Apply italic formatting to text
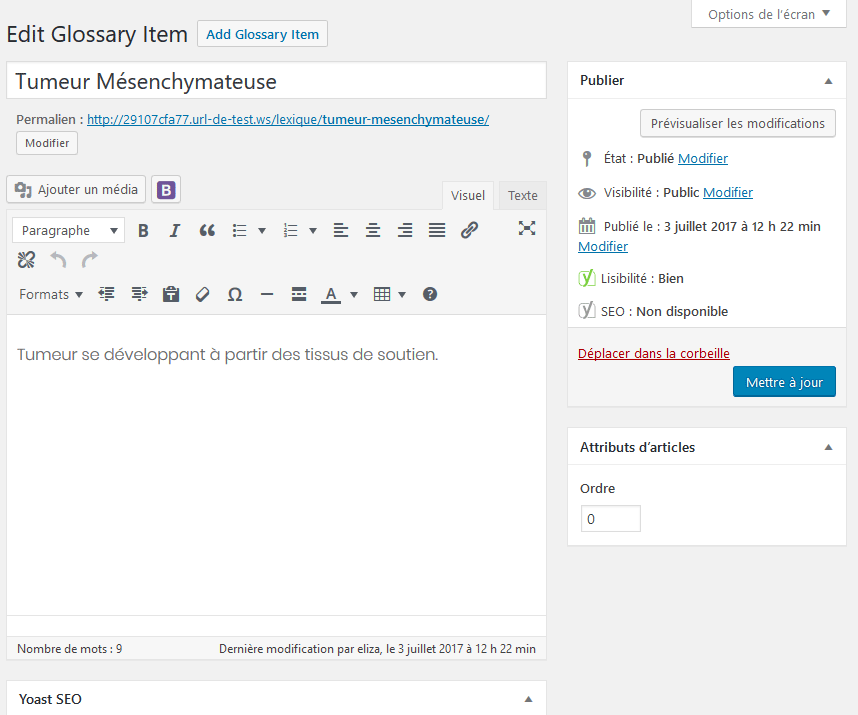The image size is (858, 715). [175, 231]
